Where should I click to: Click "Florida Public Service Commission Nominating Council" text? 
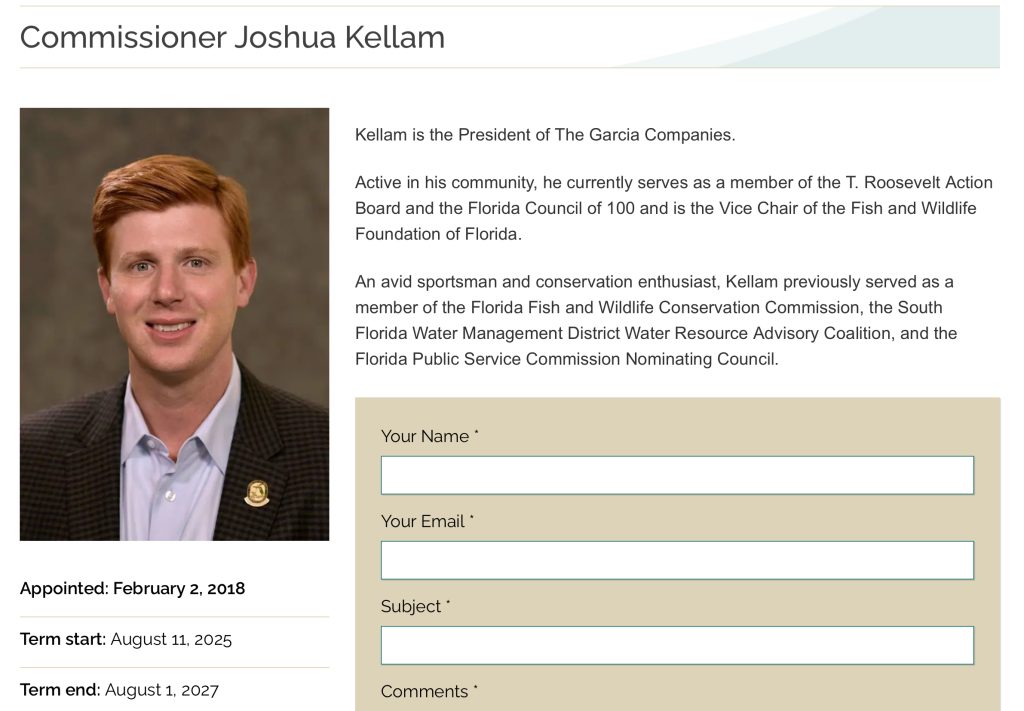pos(565,358)
